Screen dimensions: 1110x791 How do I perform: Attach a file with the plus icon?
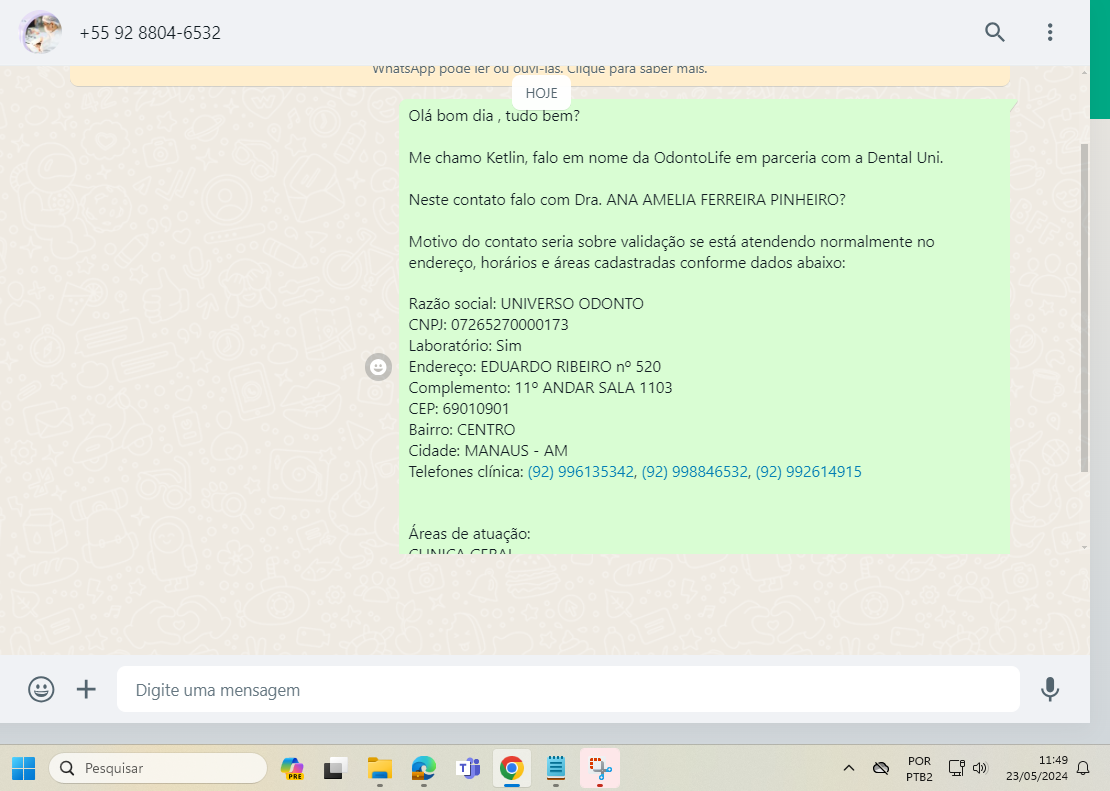(86, 689)
